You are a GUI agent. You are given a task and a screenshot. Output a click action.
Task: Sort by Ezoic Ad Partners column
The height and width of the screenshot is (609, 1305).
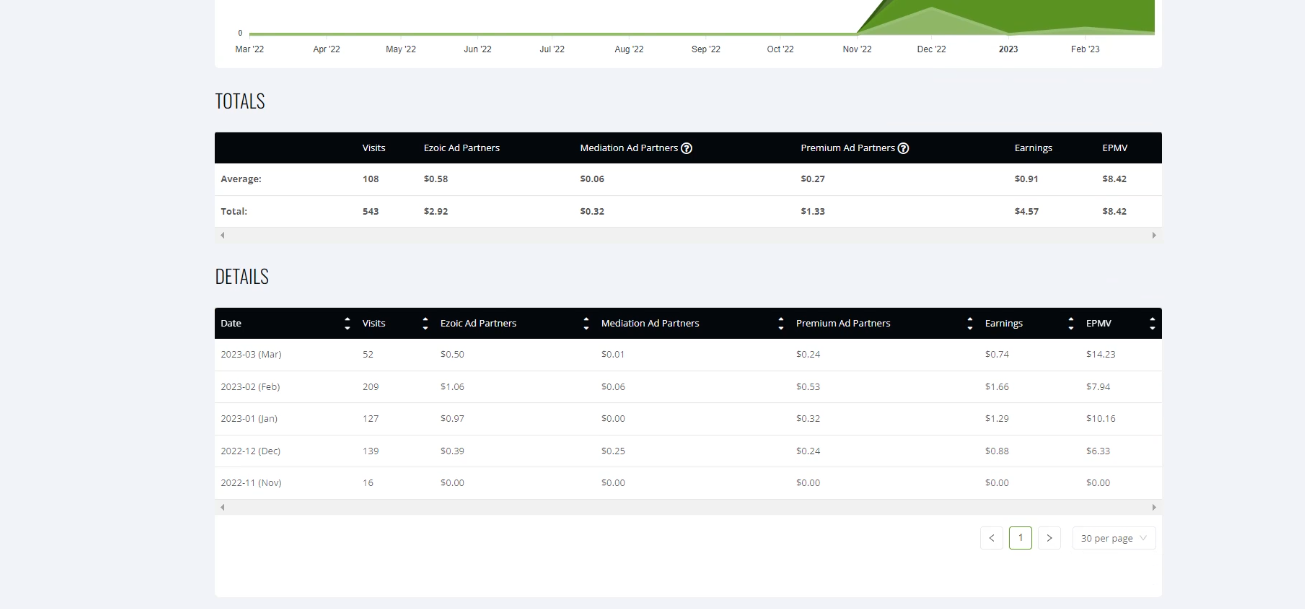[x=586, y=323]
